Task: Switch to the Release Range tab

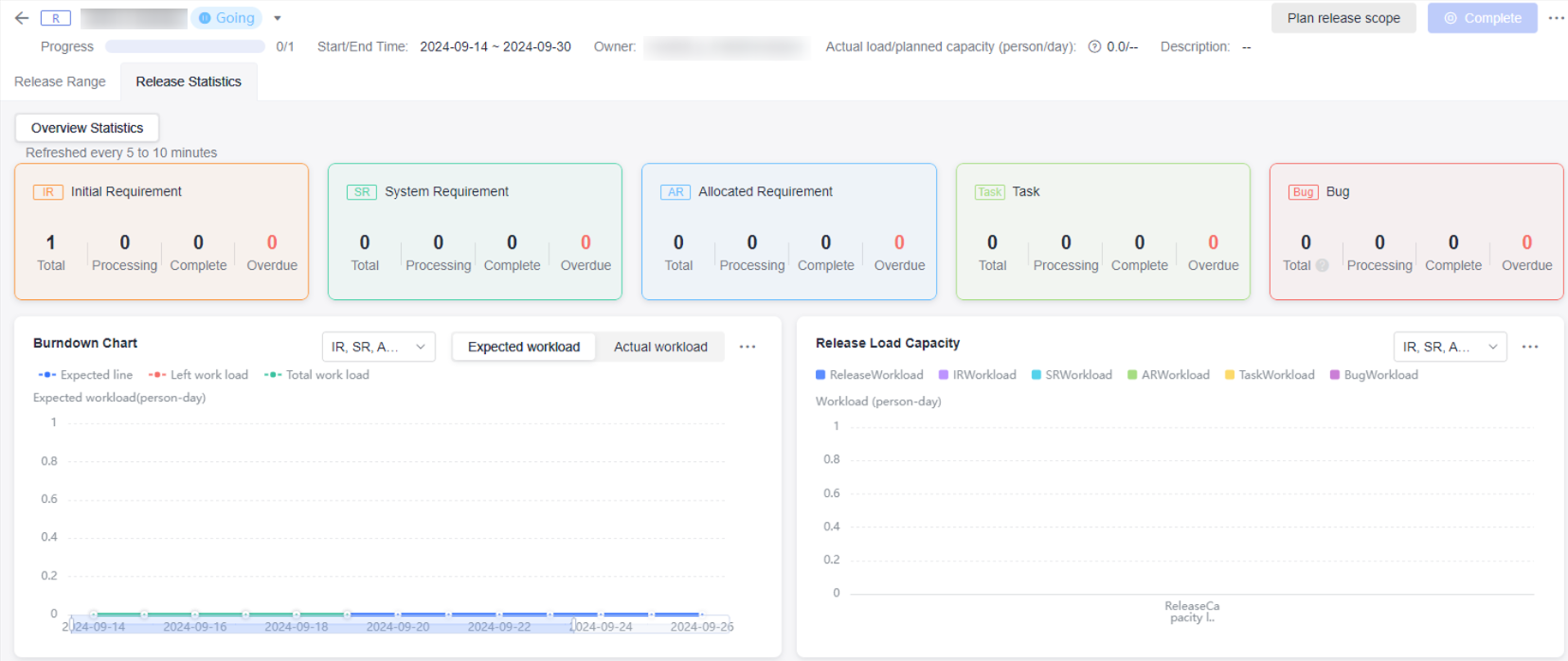Action: (x=60, y=81)
